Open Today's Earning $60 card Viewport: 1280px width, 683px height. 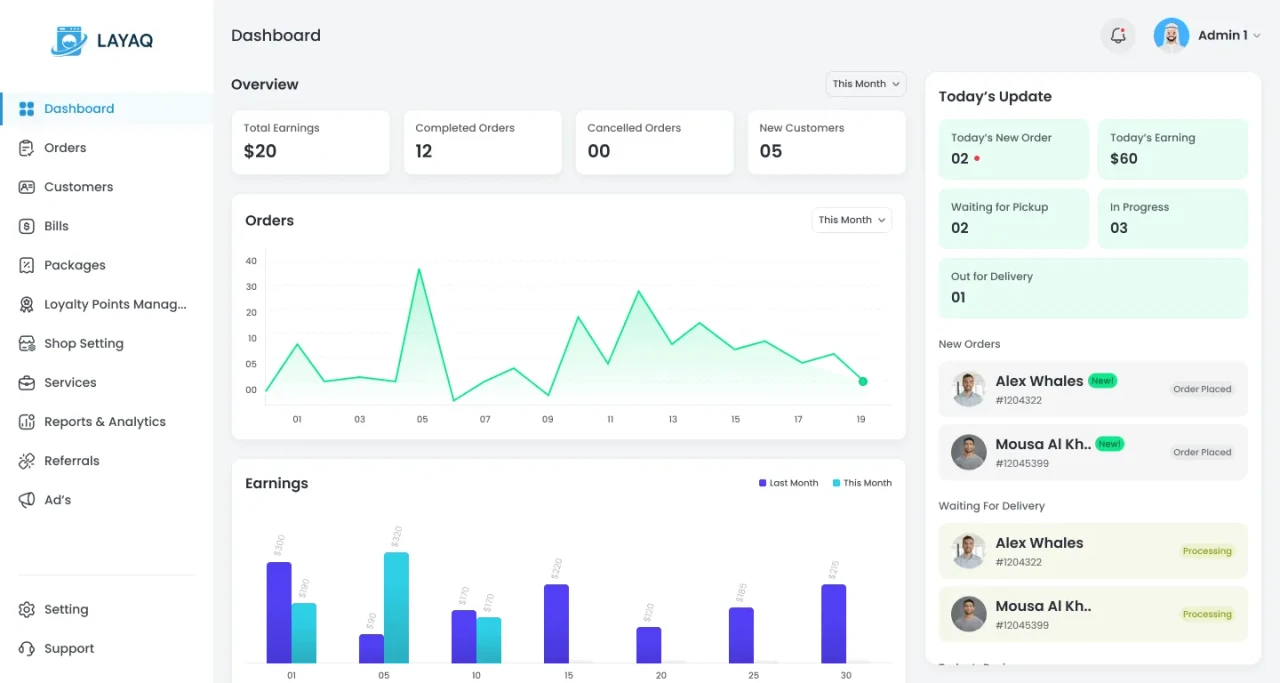[1173, 150]
